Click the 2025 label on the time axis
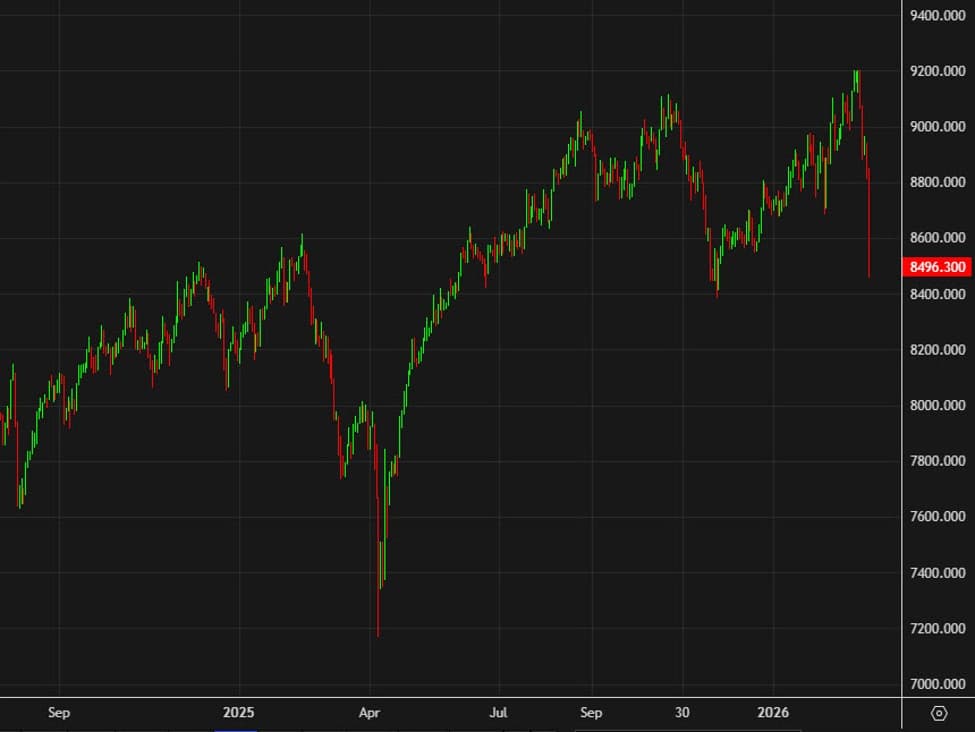Image resolution: width=975 pixels, height=732 pixels. tap(238, 713)
